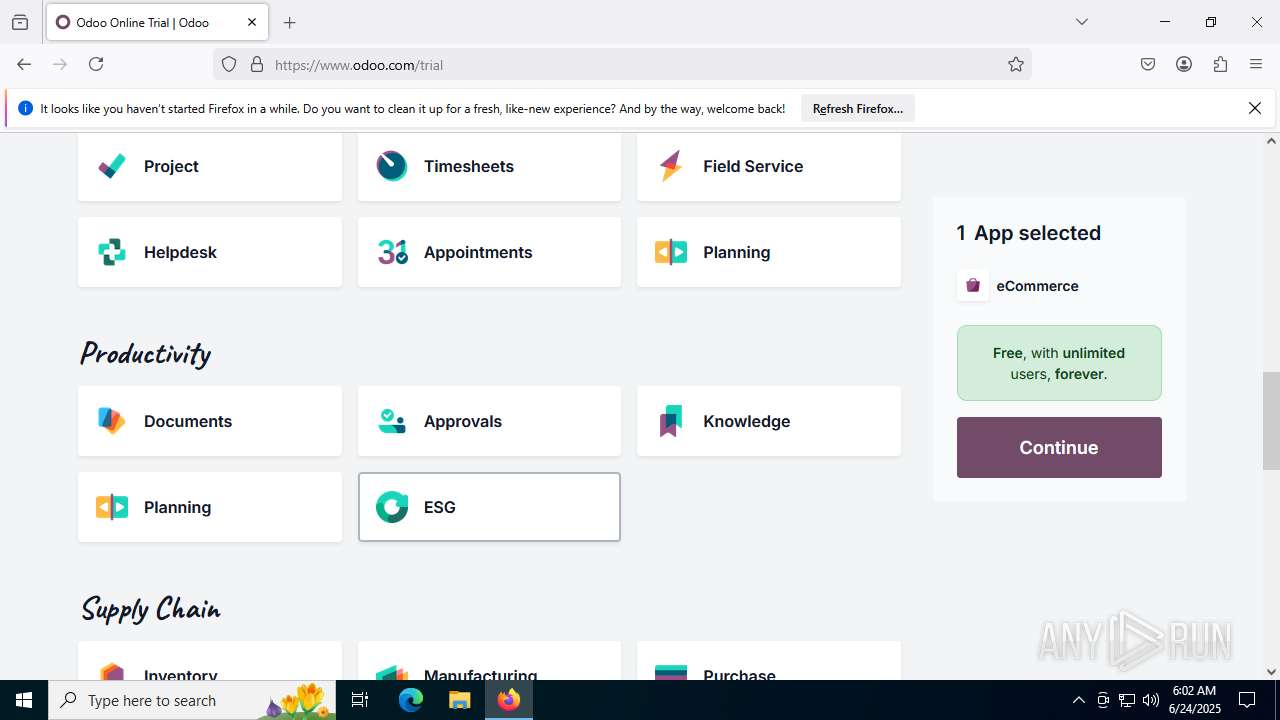
Task: Select the Field Service app card
Action: coord(769,166)
